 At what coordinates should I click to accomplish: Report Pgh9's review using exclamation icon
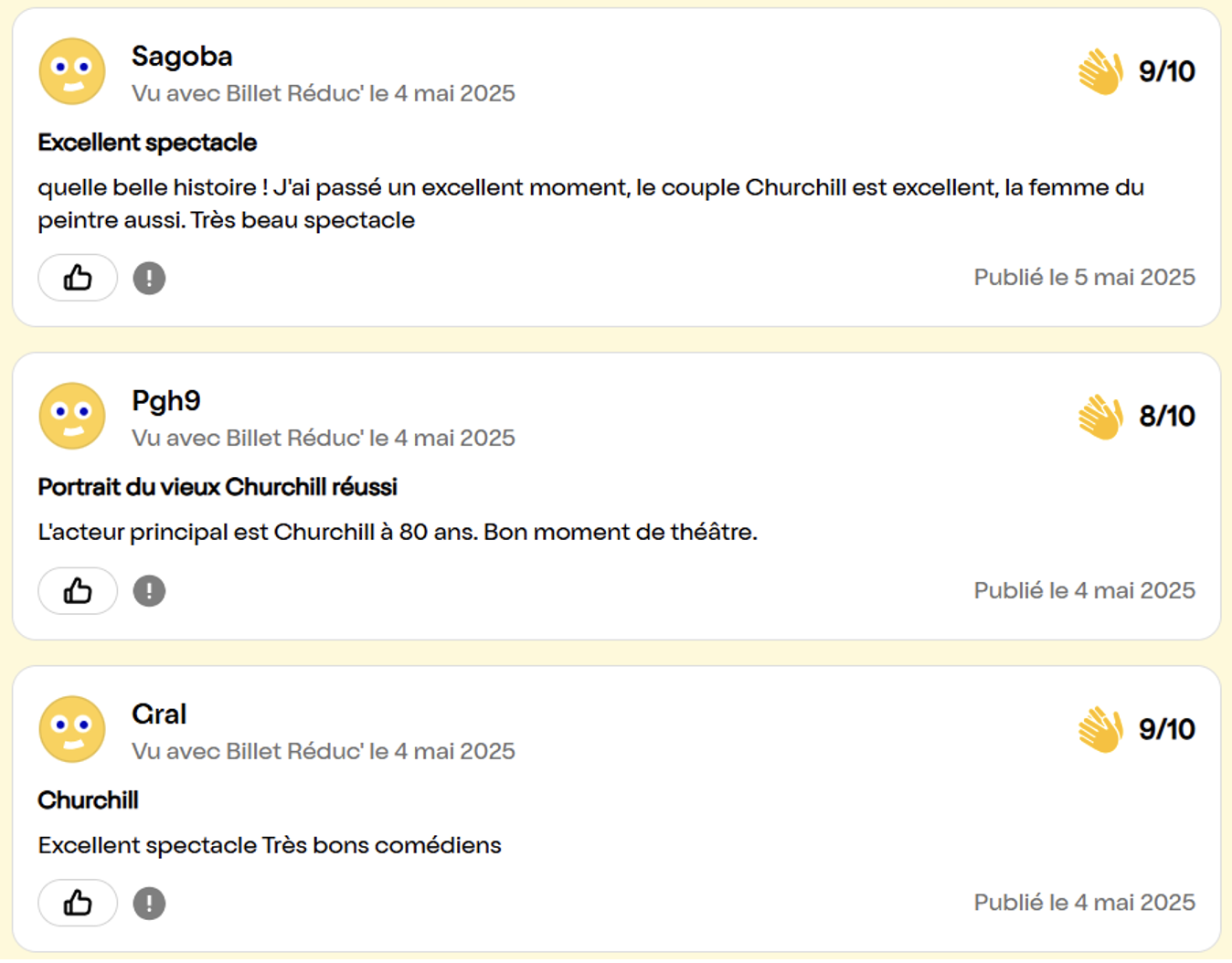[x=149, y=591]
